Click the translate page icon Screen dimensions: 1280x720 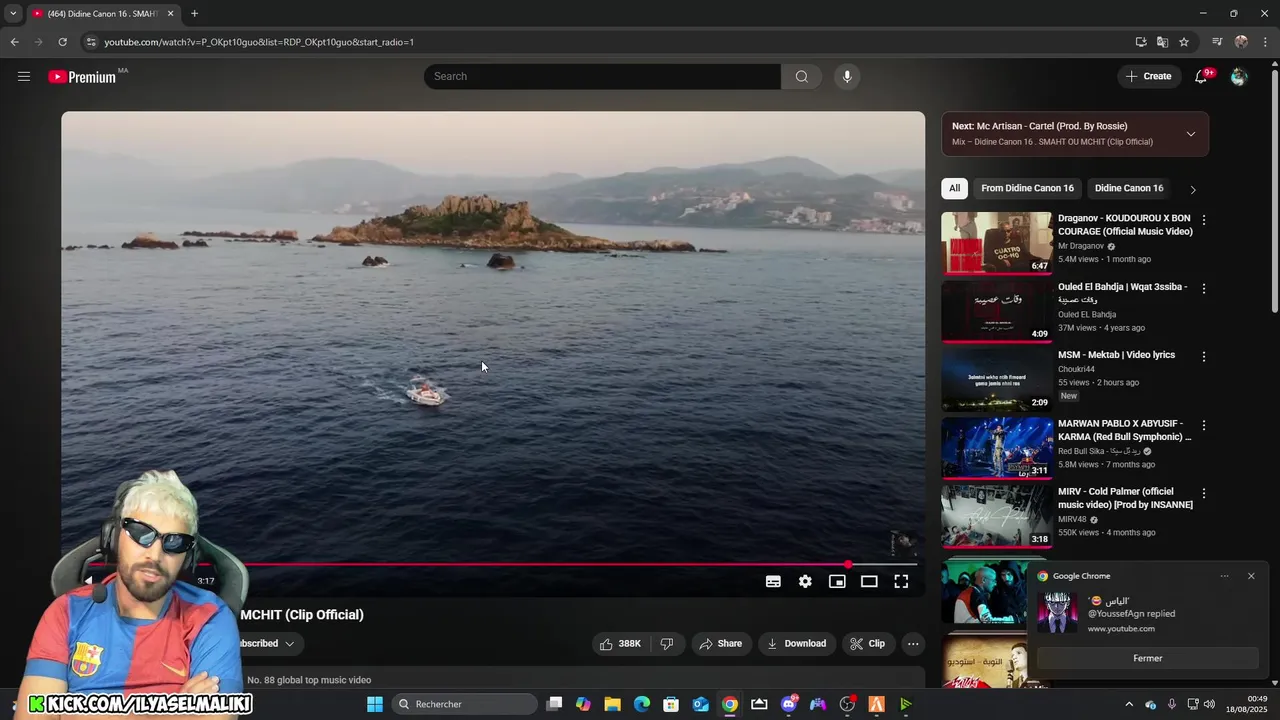[1162, 42]
